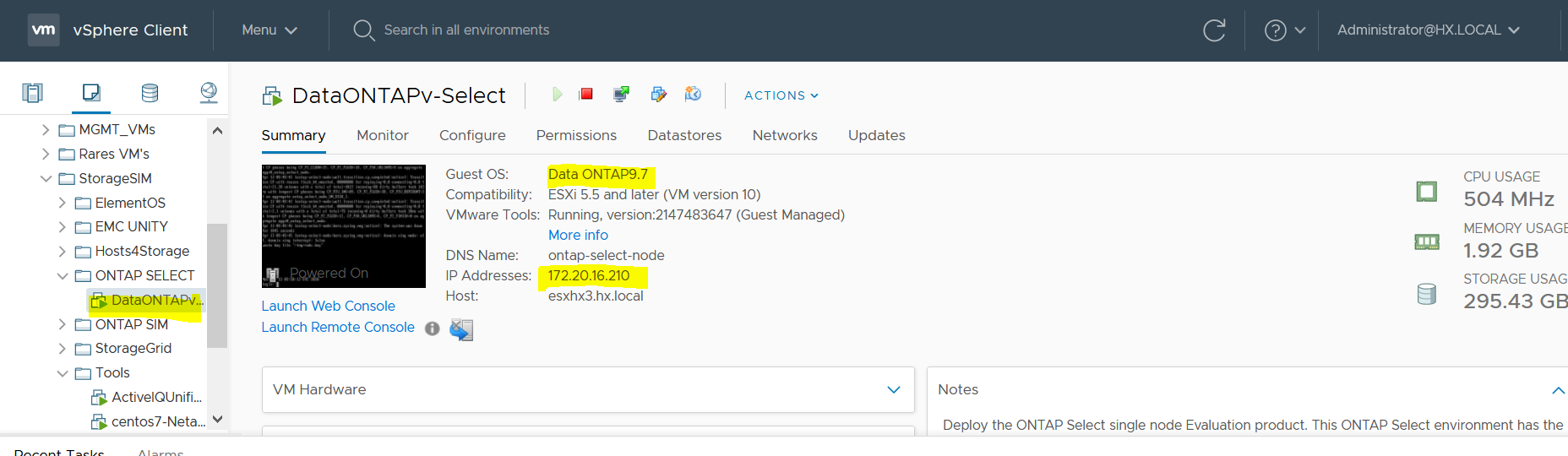
Task: Click the DNS name ontap-select-node
Action: [607, 255]
